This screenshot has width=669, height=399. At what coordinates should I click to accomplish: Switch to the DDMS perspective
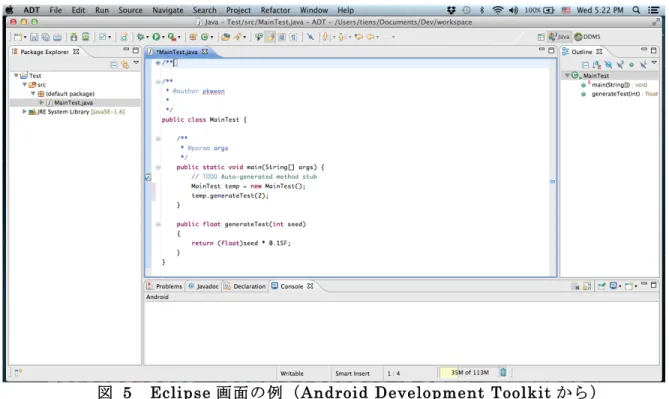(x=588, y=37)
